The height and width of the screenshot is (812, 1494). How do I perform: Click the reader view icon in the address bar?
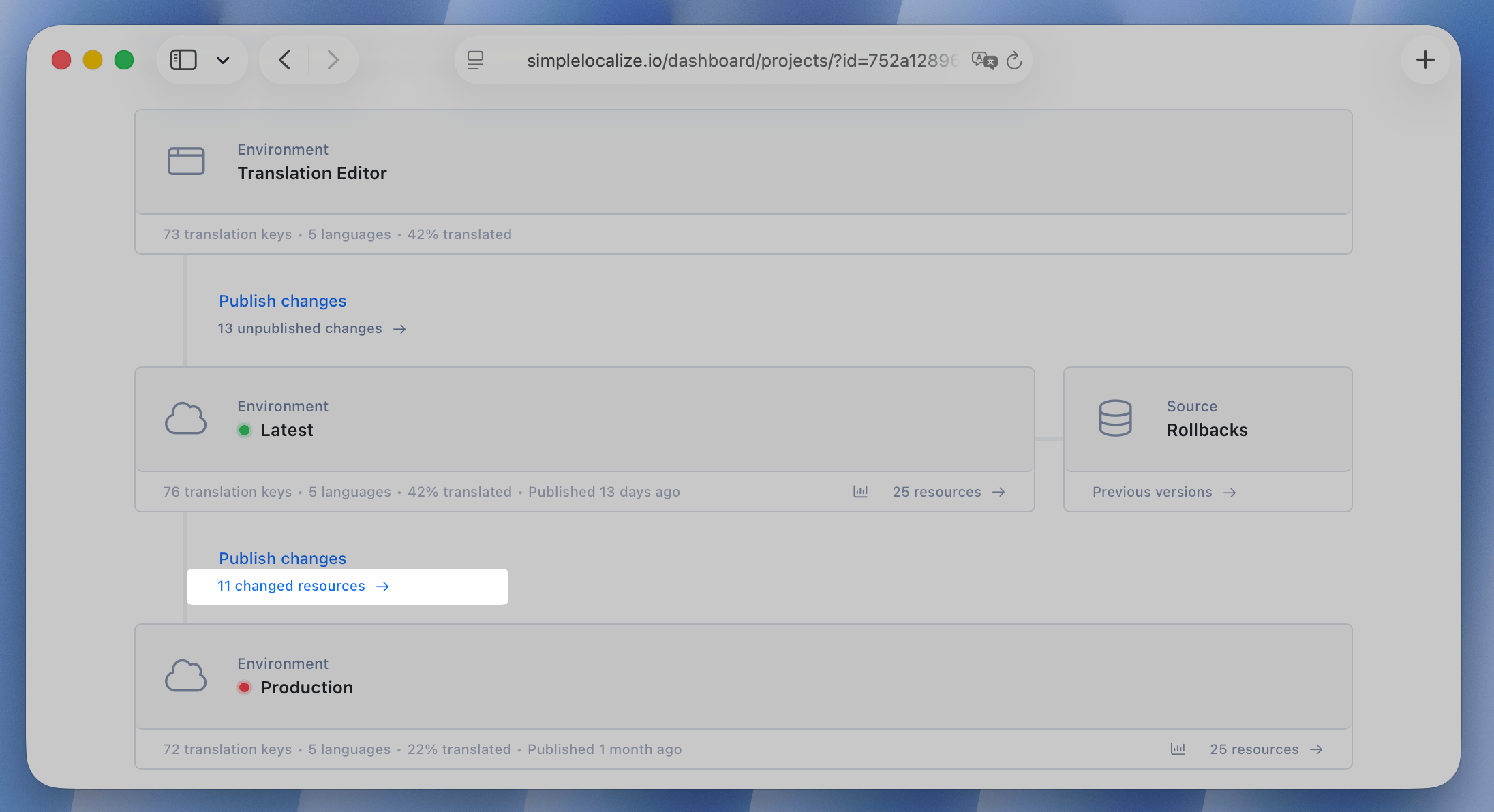[475, 60]
